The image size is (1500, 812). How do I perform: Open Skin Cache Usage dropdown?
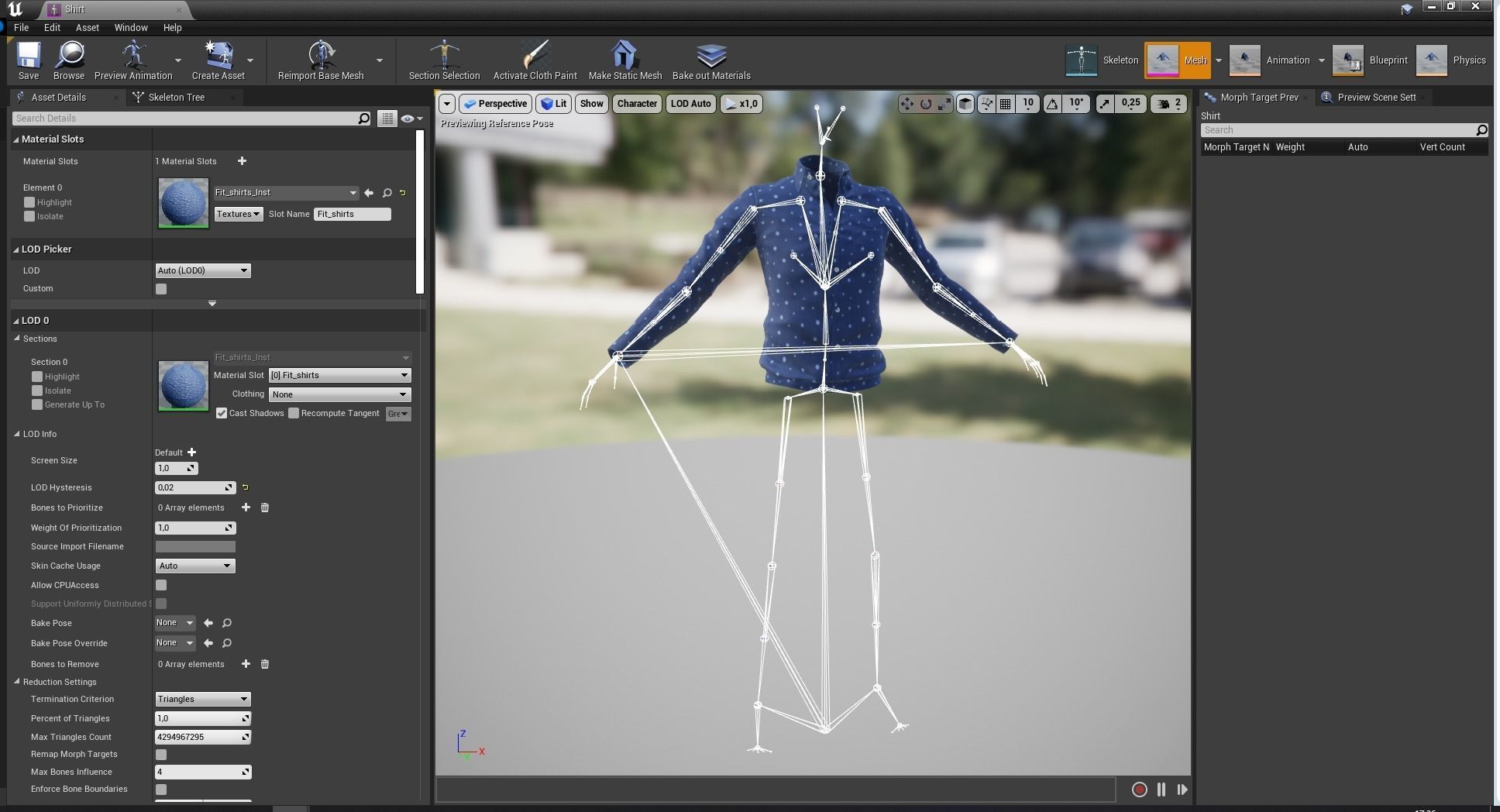[x=195, y=566]
